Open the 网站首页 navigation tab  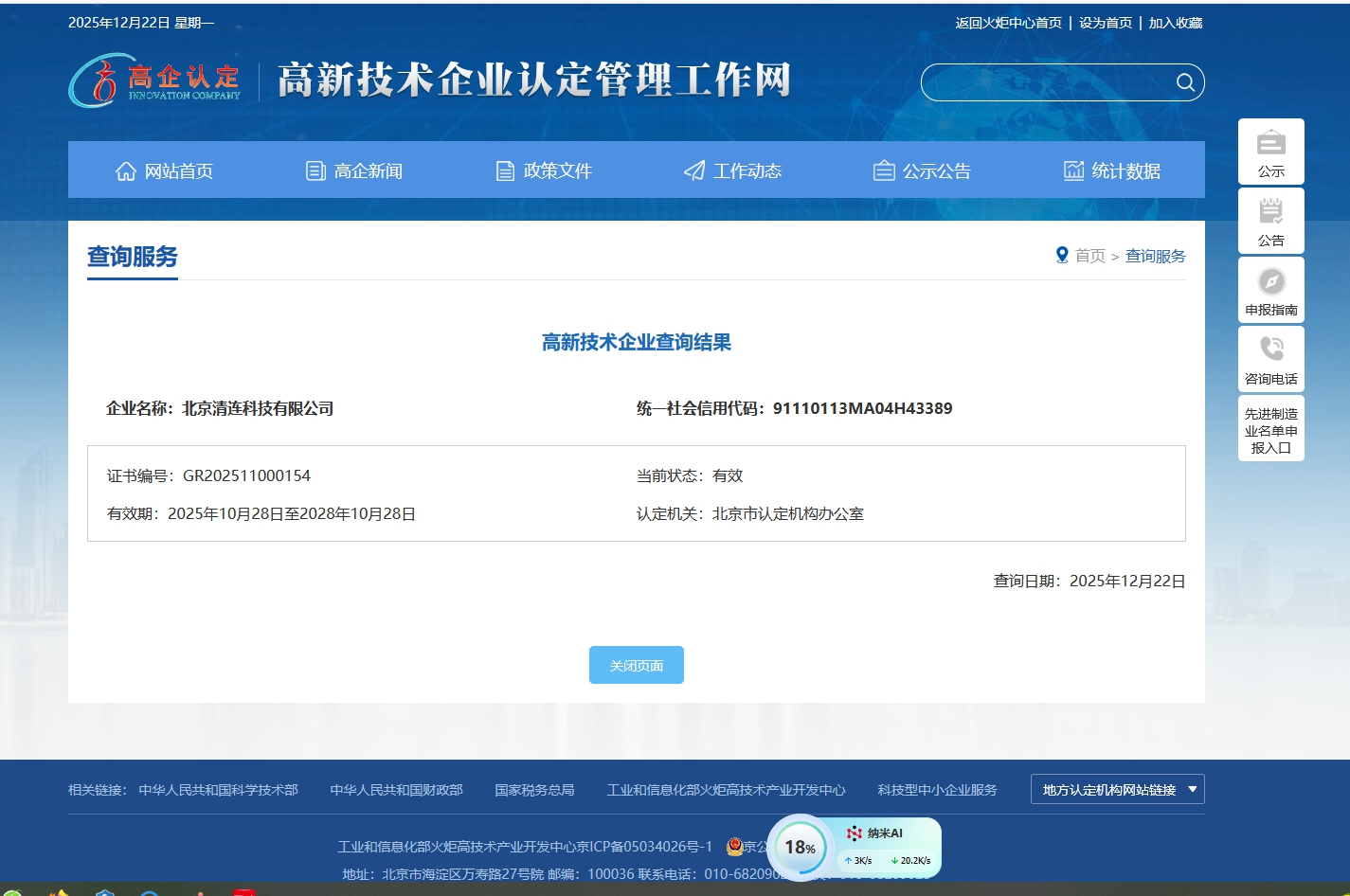point(164,170)
